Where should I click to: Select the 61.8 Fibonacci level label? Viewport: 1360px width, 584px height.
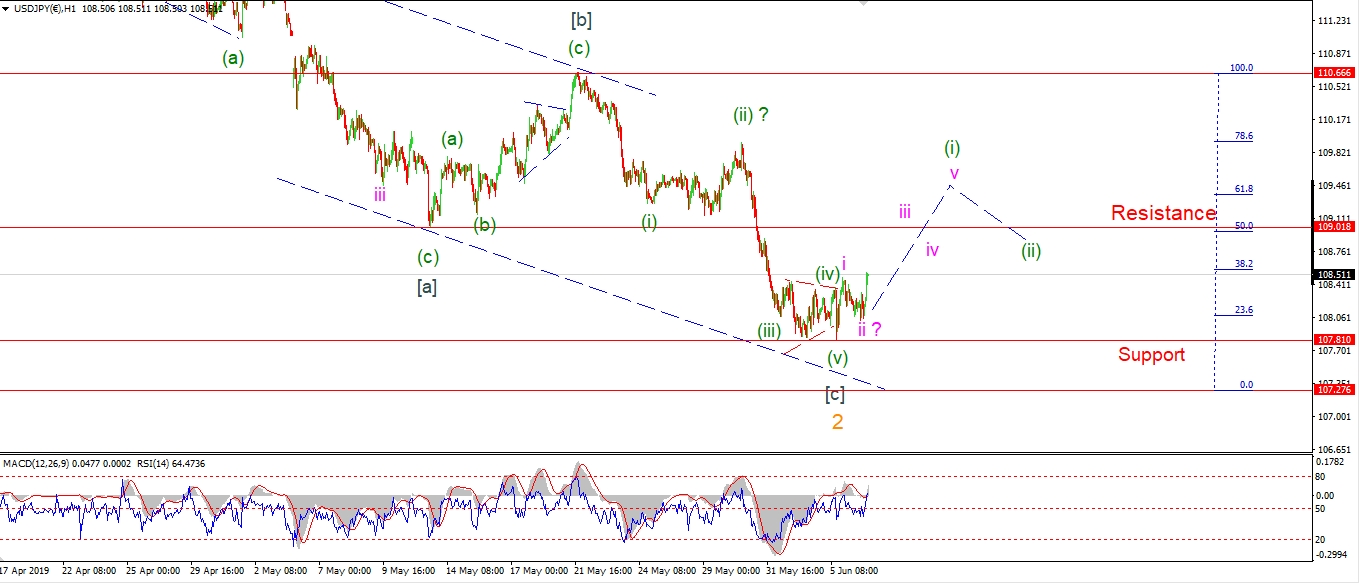[x=1244, y=189]
